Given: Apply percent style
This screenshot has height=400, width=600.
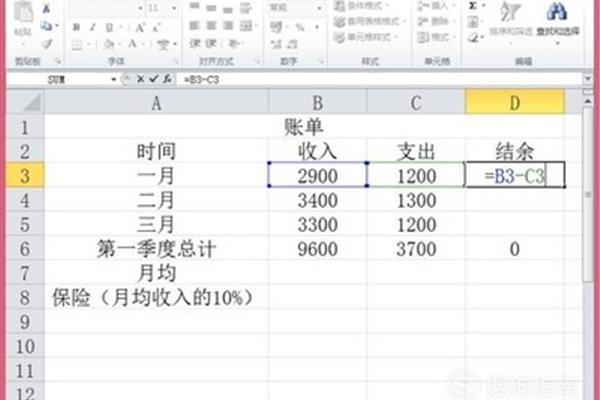Looking at the screenshot, I should click(x=300, y=28).
